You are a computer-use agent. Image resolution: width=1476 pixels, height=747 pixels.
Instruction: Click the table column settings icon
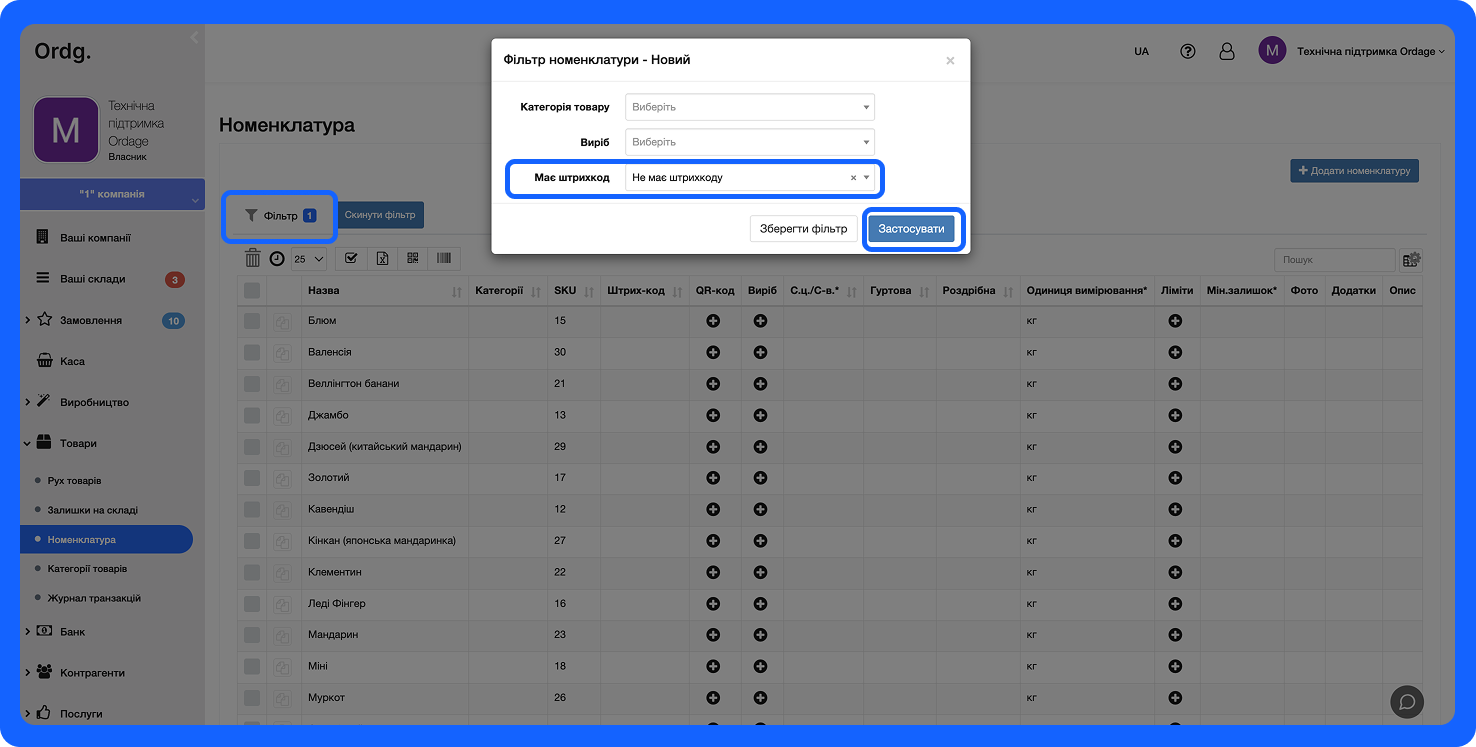point(1411,260)
